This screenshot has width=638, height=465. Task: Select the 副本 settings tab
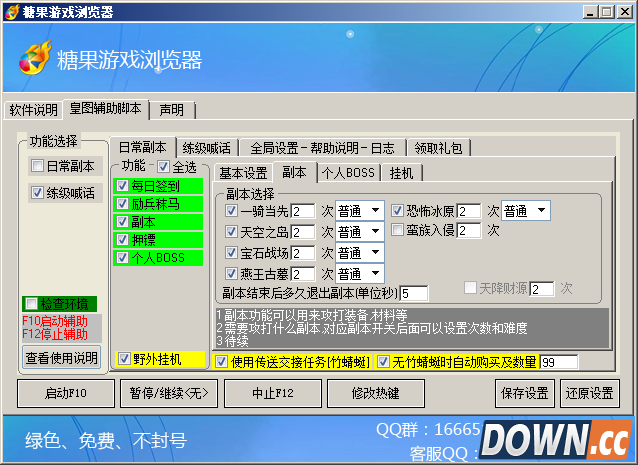pos(294,172)
